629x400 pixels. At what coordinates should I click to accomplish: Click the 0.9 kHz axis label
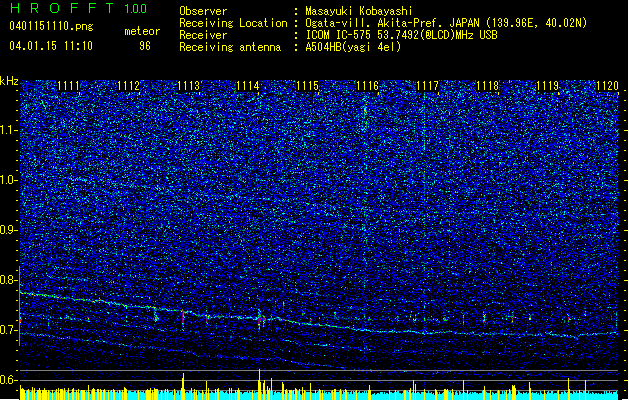[9, 230]
